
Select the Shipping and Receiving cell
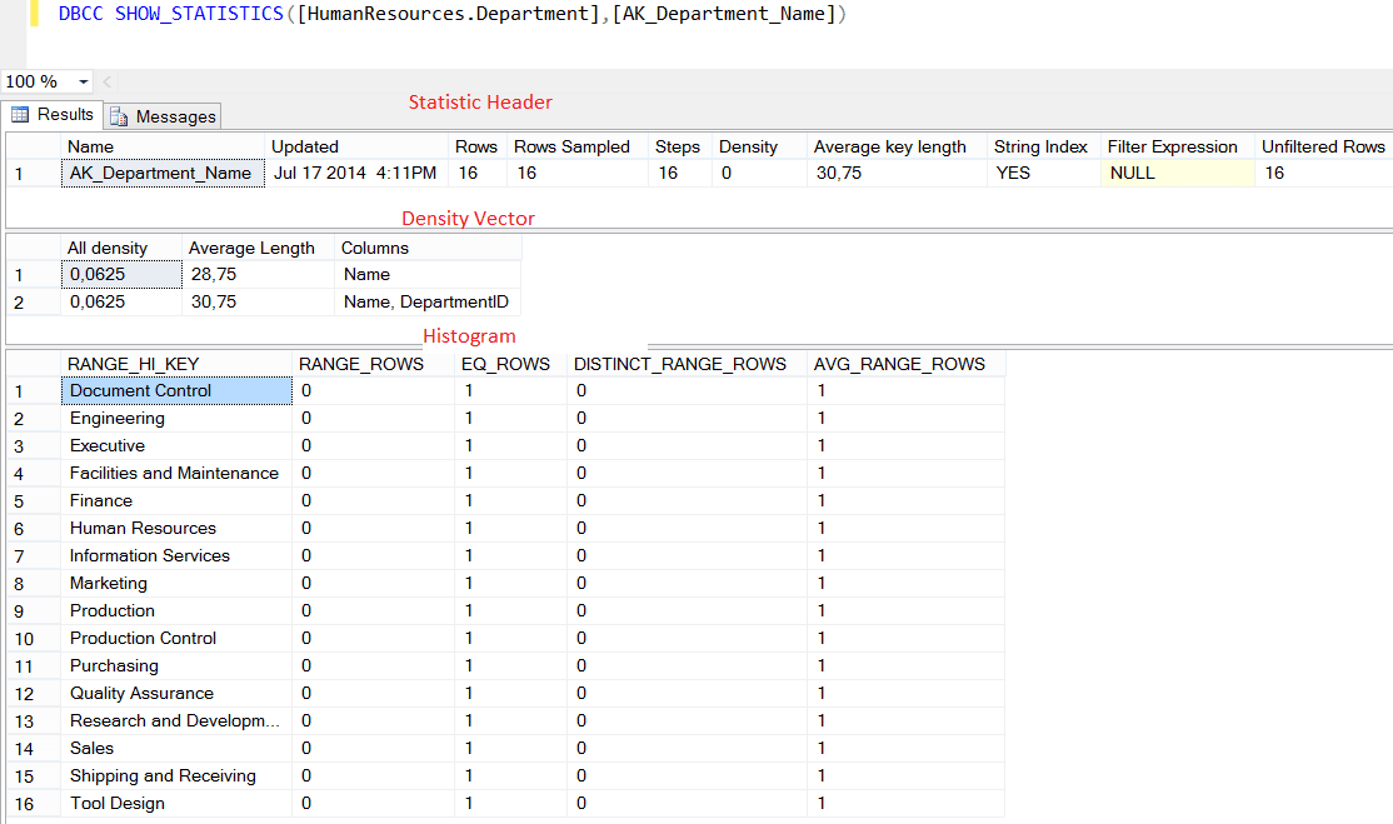[177, 776]
